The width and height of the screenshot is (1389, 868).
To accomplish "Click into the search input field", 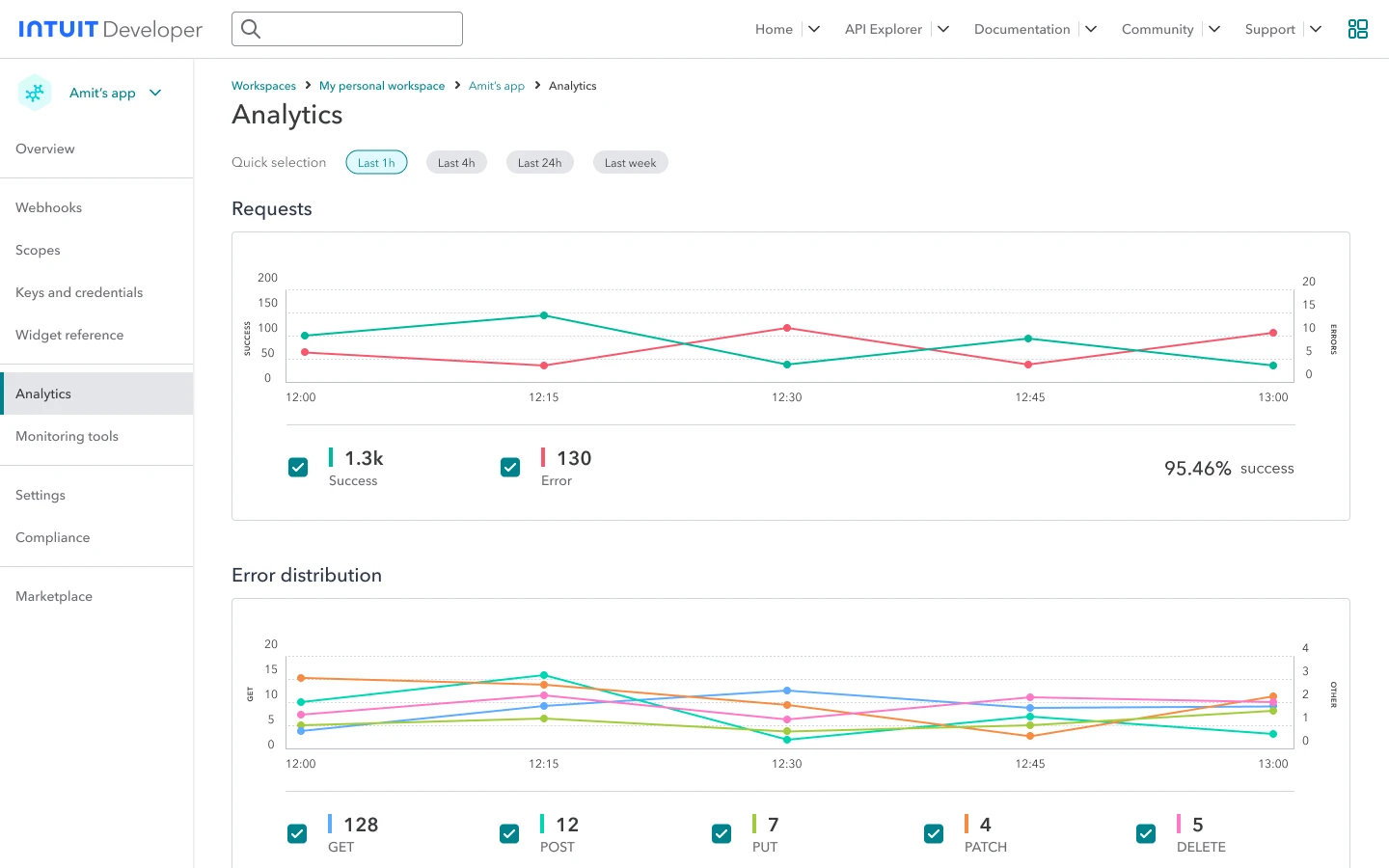I will pyautogui.click(x=347, y=29).
